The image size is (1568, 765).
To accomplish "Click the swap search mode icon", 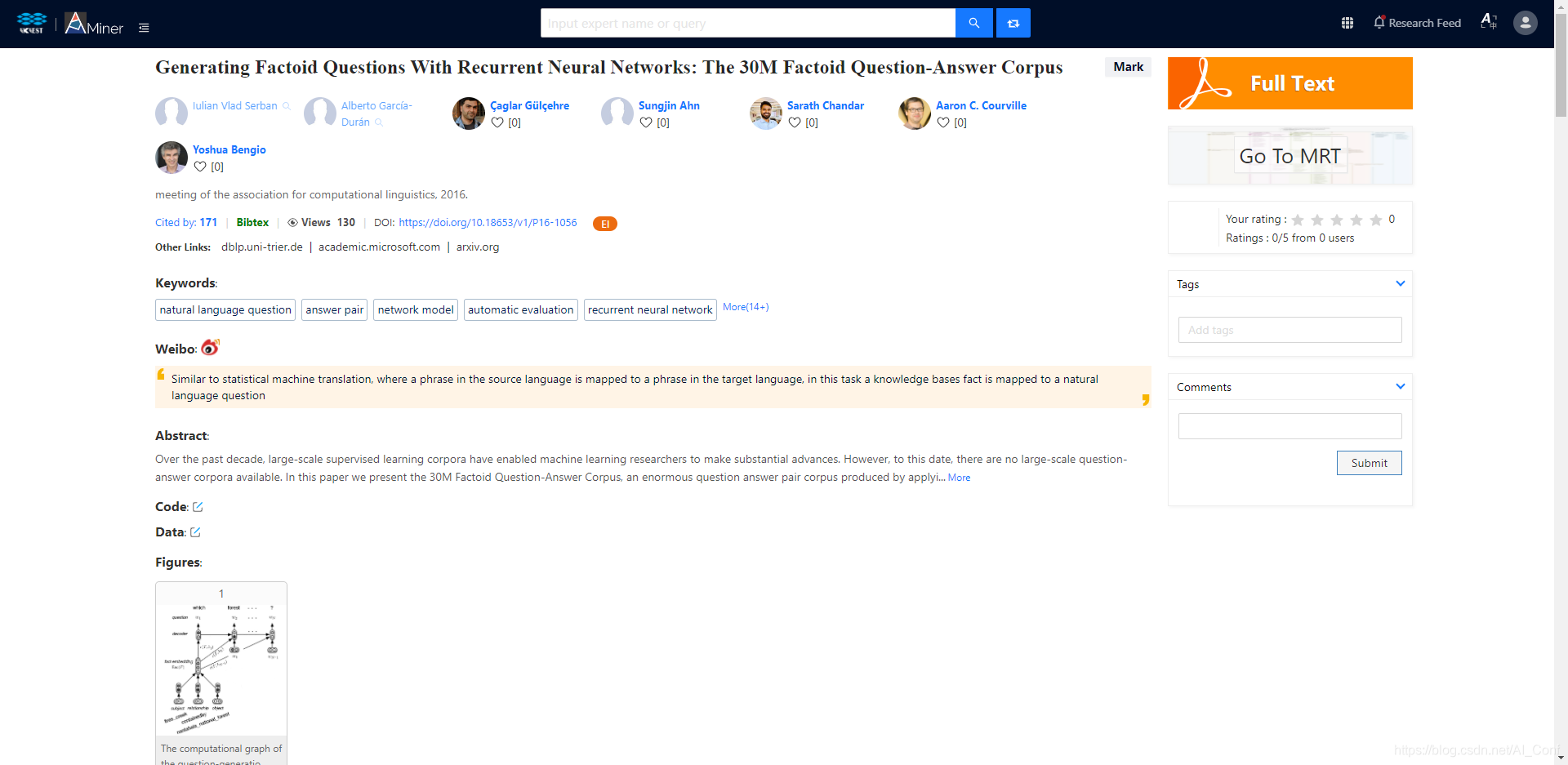I will pos(1013,23).
